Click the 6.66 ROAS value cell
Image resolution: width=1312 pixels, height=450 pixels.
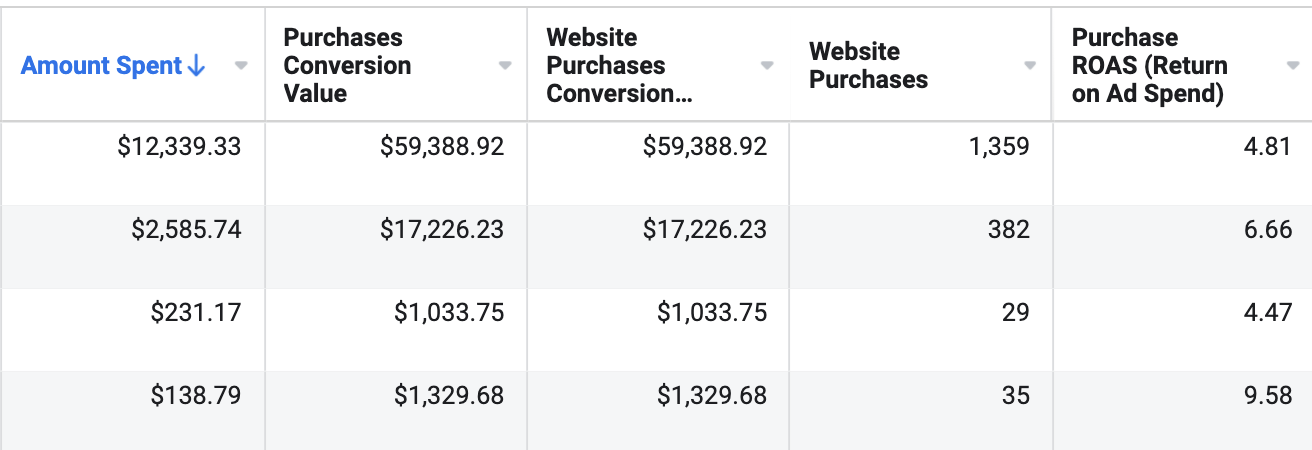1268,230
